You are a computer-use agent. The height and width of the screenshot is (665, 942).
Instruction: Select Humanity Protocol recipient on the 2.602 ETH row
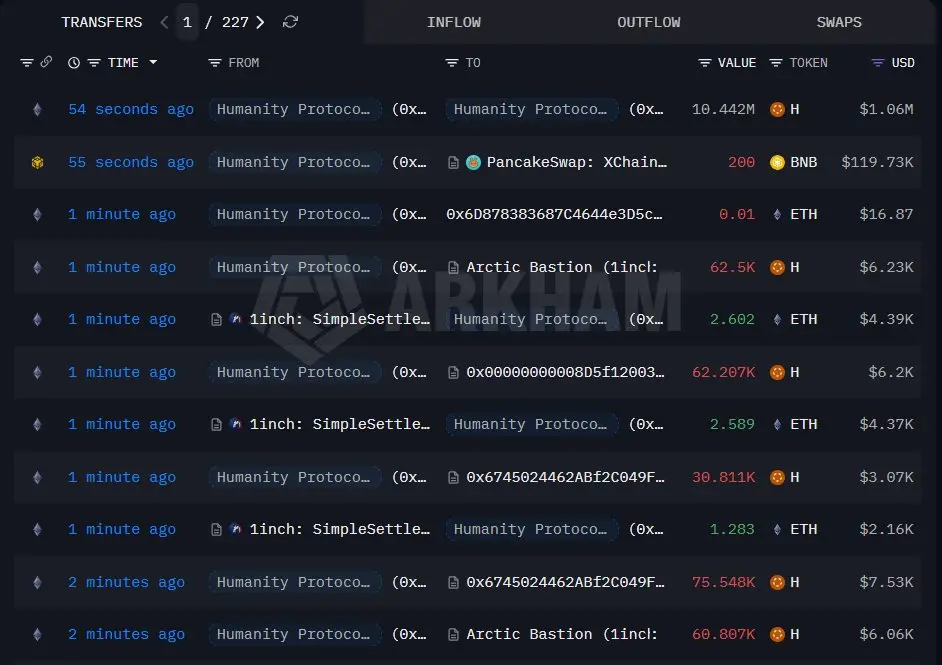[531, 320]
